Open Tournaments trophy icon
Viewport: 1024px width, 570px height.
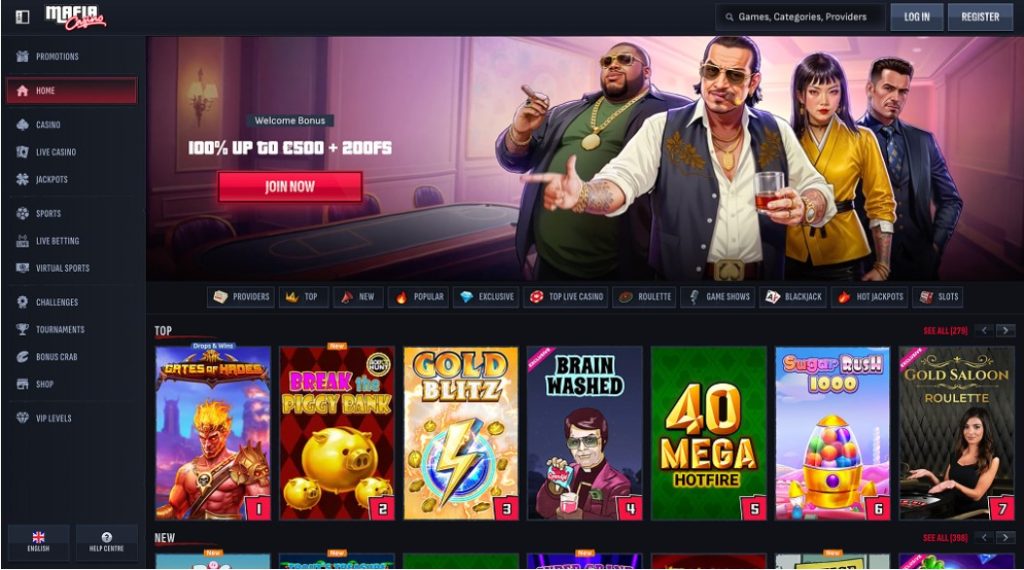(x=22, y=329)
